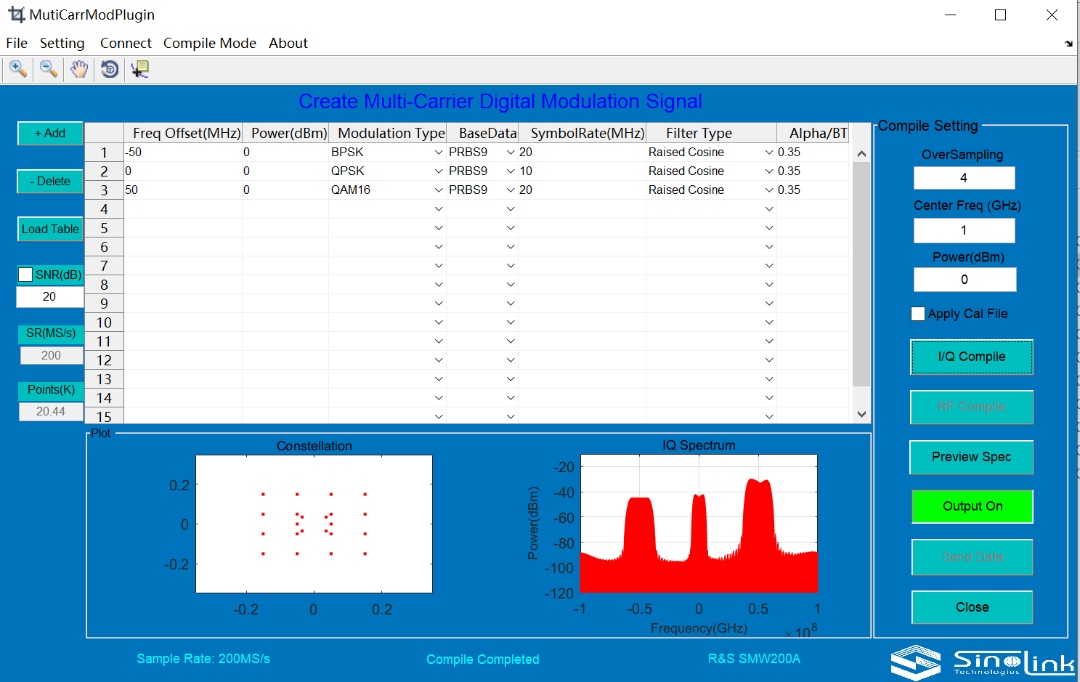Click the table scrollbar up arrow

(861, 154)
